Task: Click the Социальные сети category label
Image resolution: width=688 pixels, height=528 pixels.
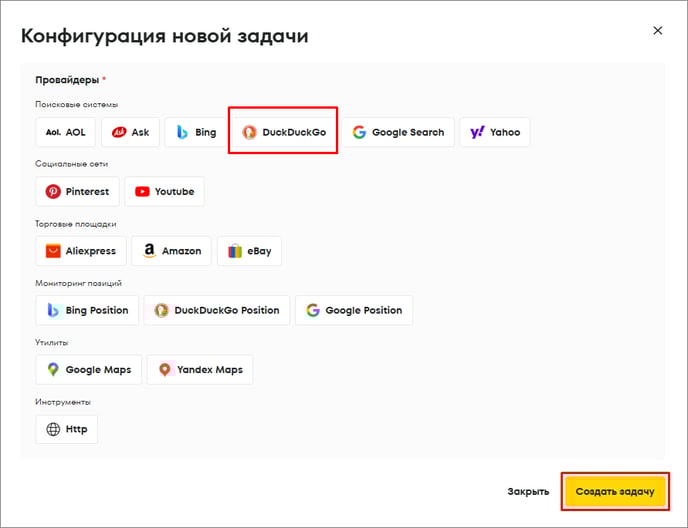Action: tap(72, 164)
